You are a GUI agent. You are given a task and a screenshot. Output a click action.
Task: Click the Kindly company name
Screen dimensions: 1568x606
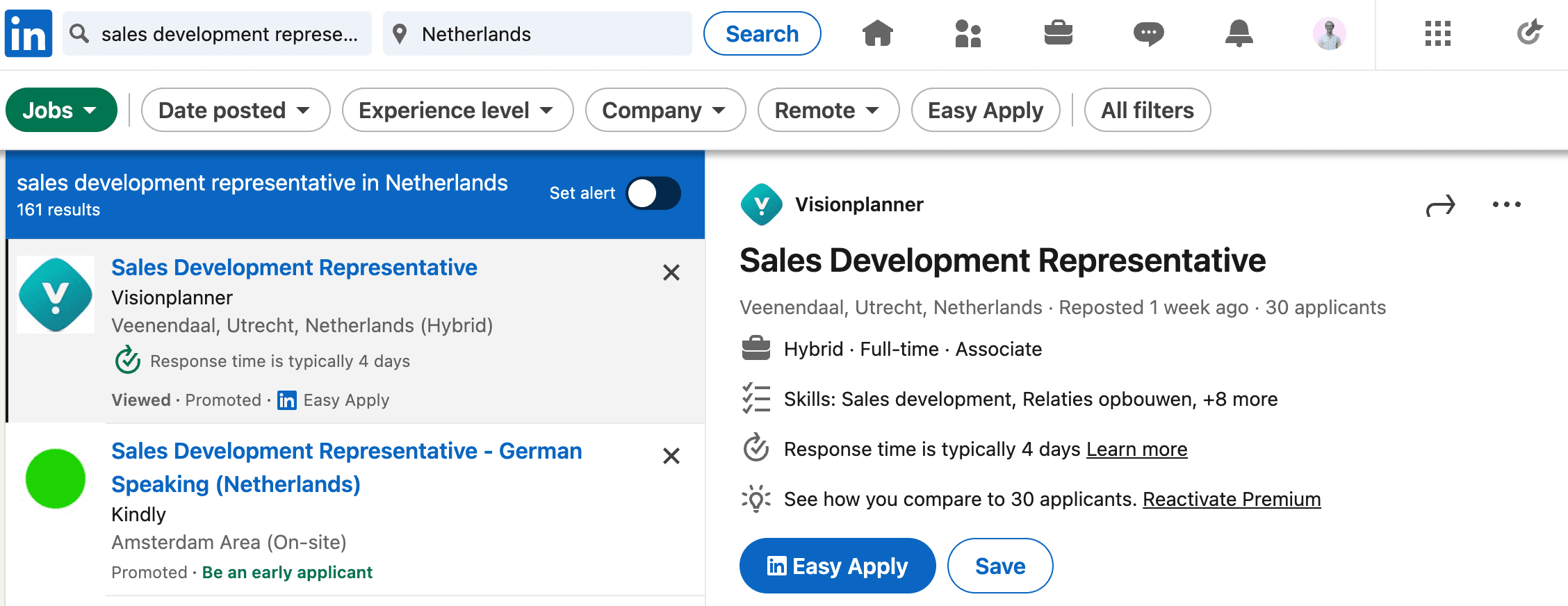tap(138, 514)
